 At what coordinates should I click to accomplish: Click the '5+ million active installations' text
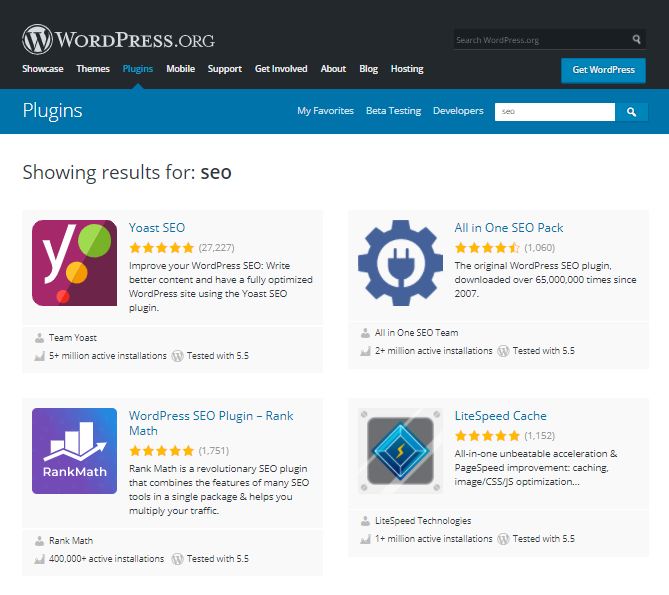[x=108, y=356]
